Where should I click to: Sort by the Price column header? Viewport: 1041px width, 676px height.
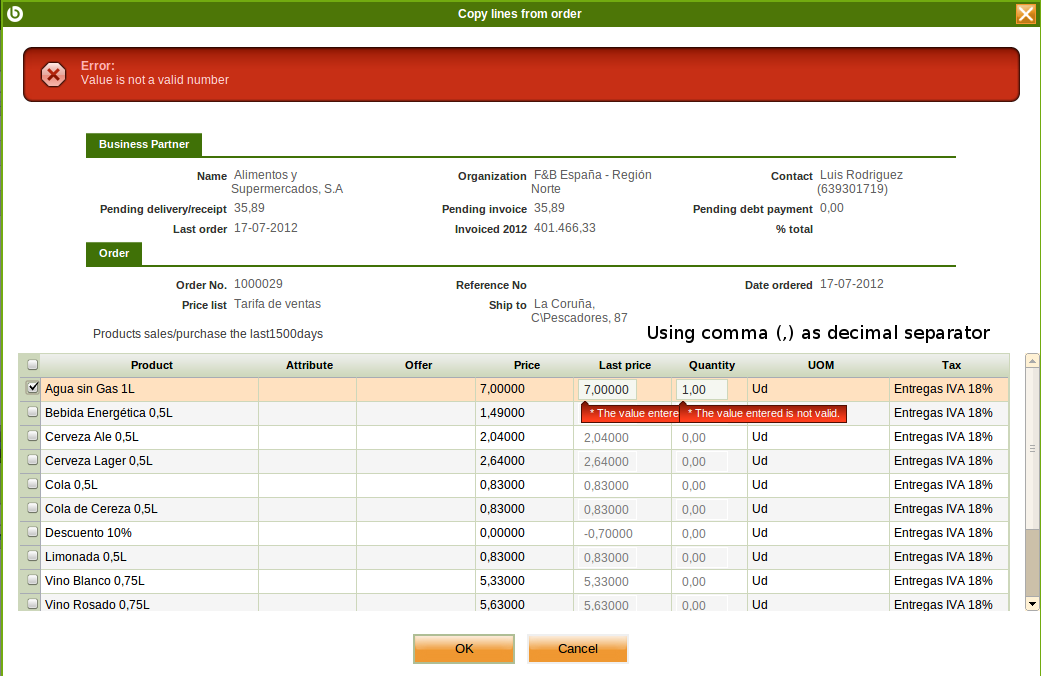click(x=526, y=365)
